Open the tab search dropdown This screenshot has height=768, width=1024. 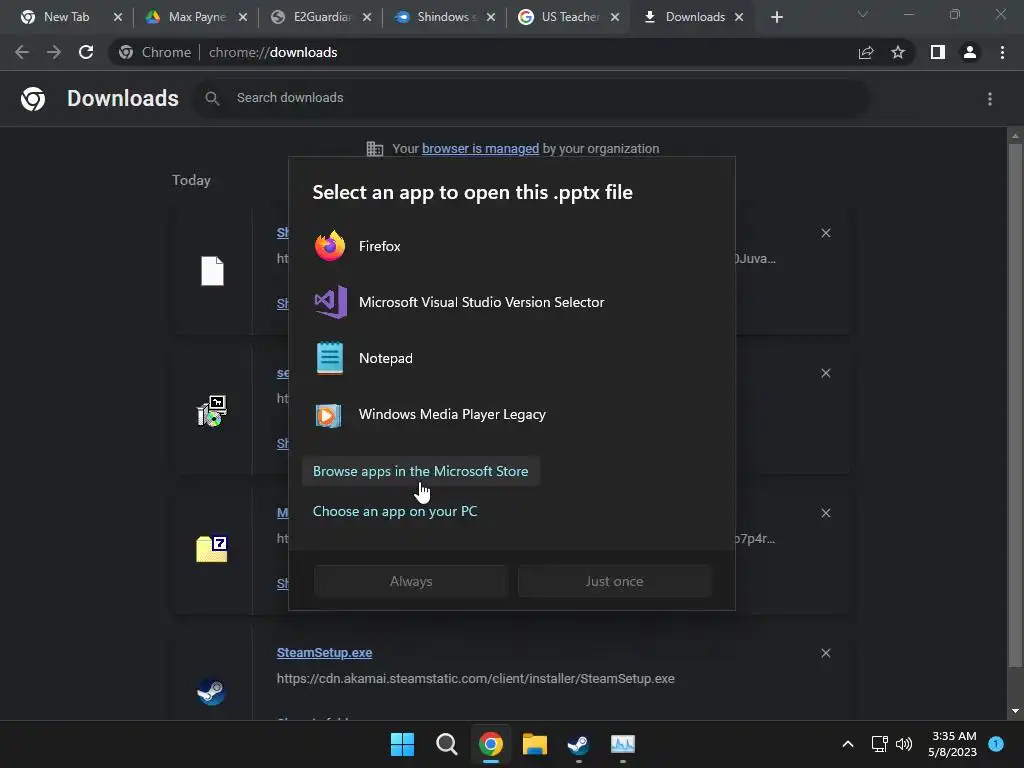point(863,14)
